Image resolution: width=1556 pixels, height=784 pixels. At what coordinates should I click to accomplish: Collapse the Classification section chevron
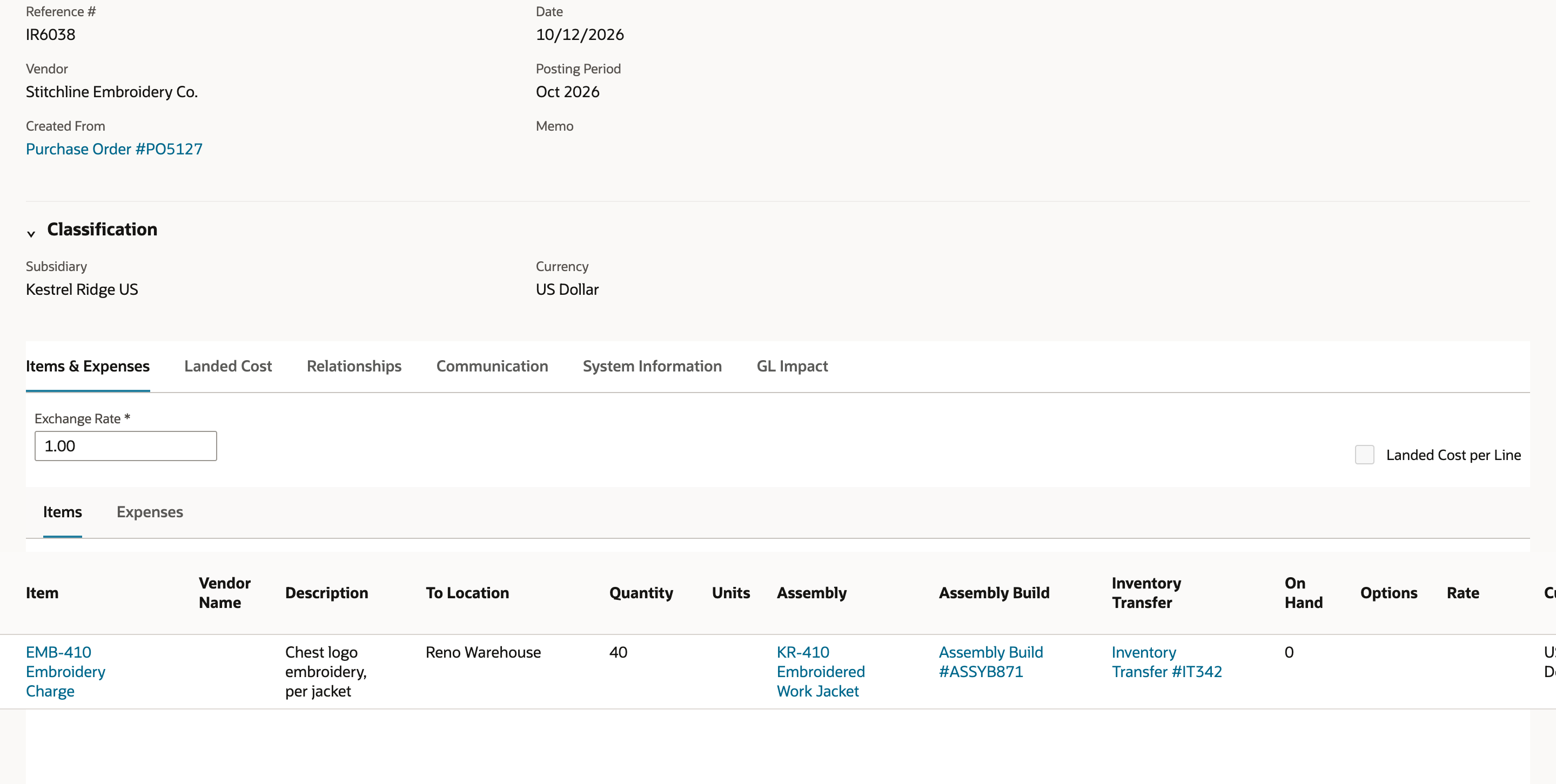click(x=31, y=234)
